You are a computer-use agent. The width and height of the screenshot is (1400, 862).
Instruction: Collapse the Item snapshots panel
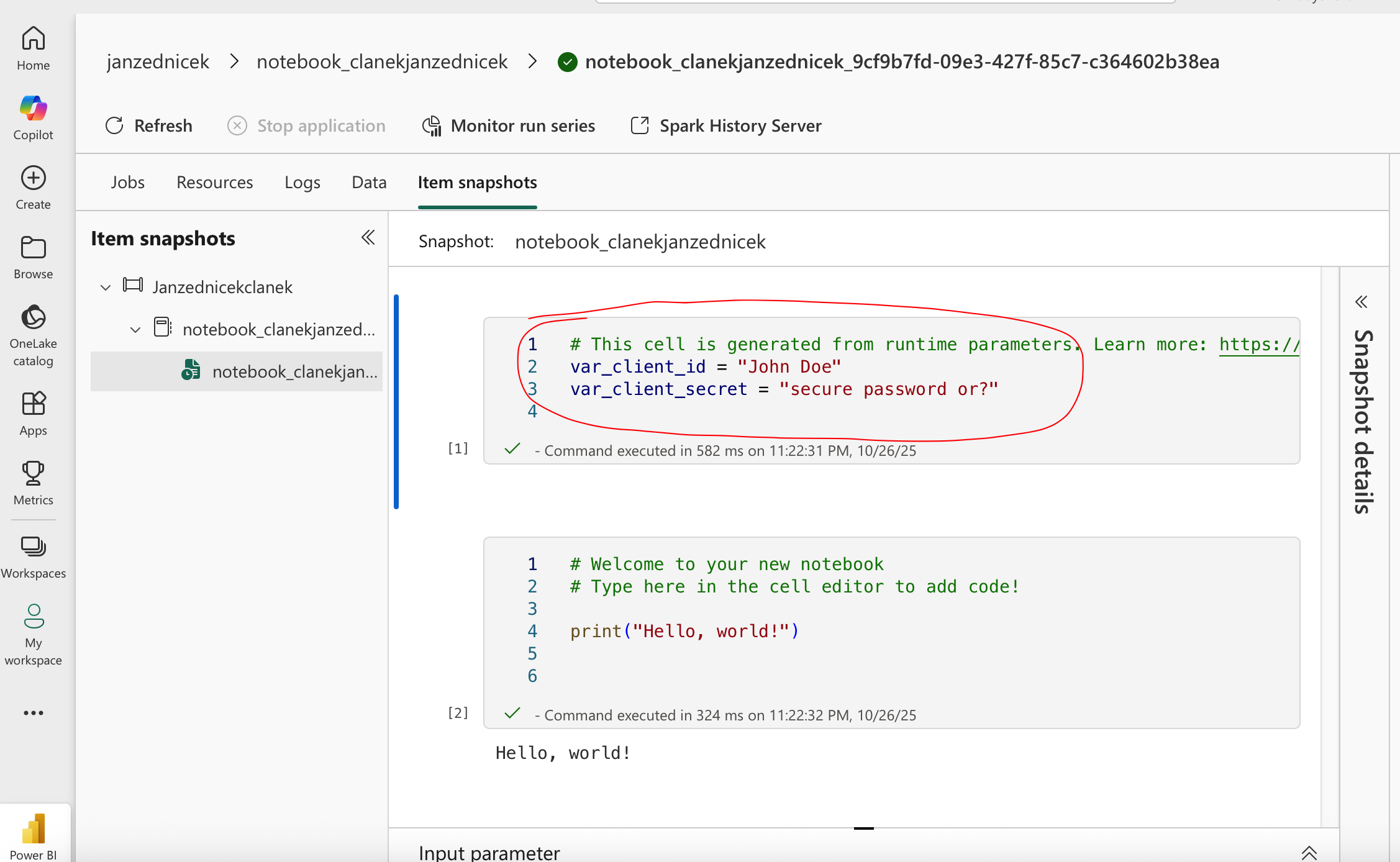pyautogui.click(x=368, y=238)
